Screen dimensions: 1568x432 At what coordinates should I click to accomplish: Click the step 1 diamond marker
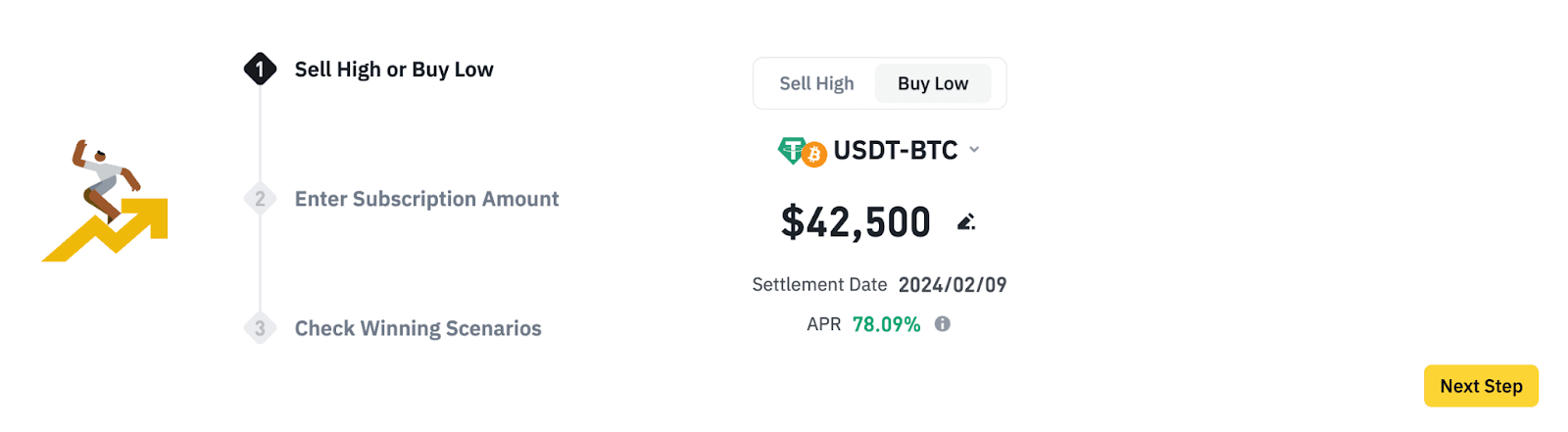pyautogui.click(x=260, y=69)
